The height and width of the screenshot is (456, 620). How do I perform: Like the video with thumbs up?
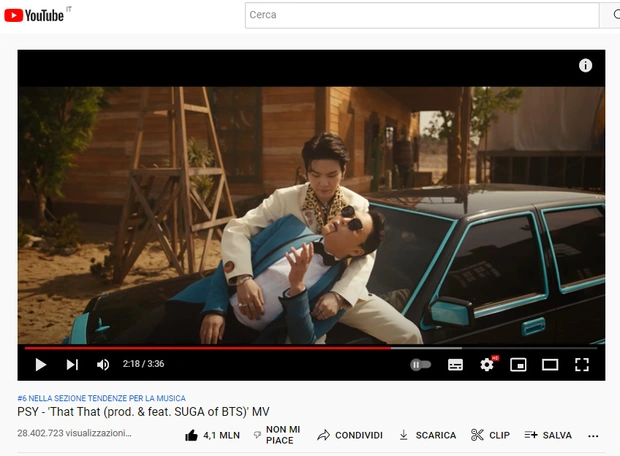coord(212,435)
